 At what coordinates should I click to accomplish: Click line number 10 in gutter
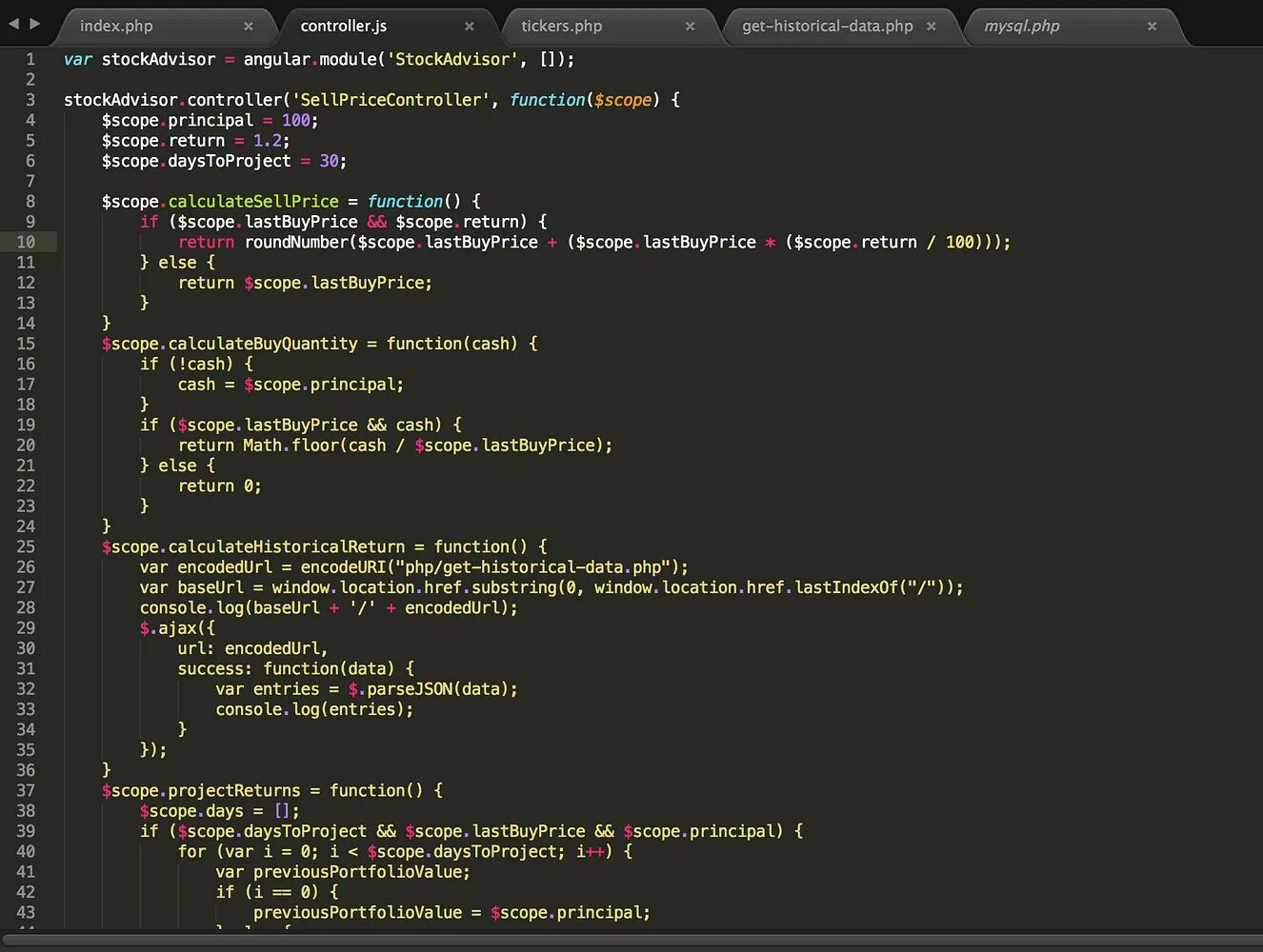tap(26, 242)
